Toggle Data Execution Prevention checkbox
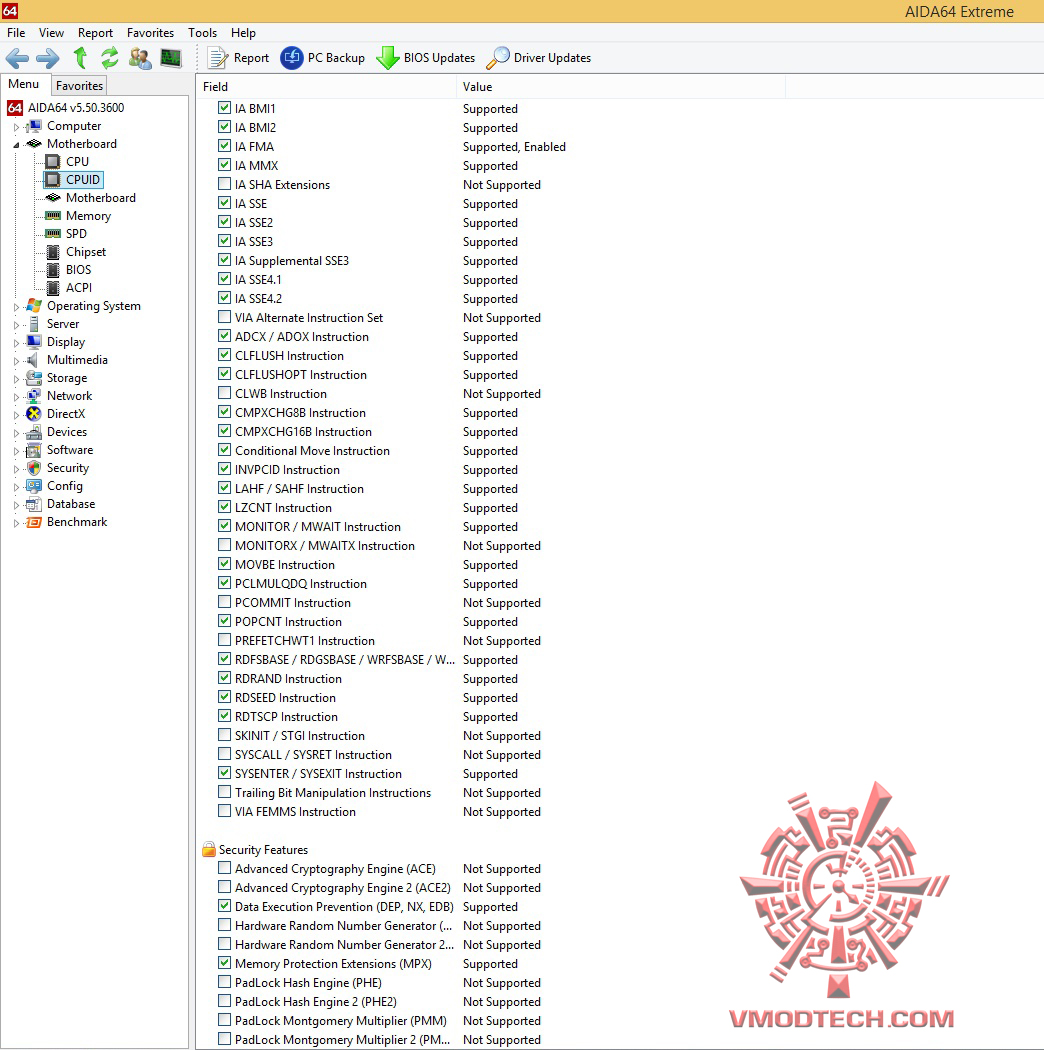Screen dimensions: 1044x1050 (x=224, y=905)
